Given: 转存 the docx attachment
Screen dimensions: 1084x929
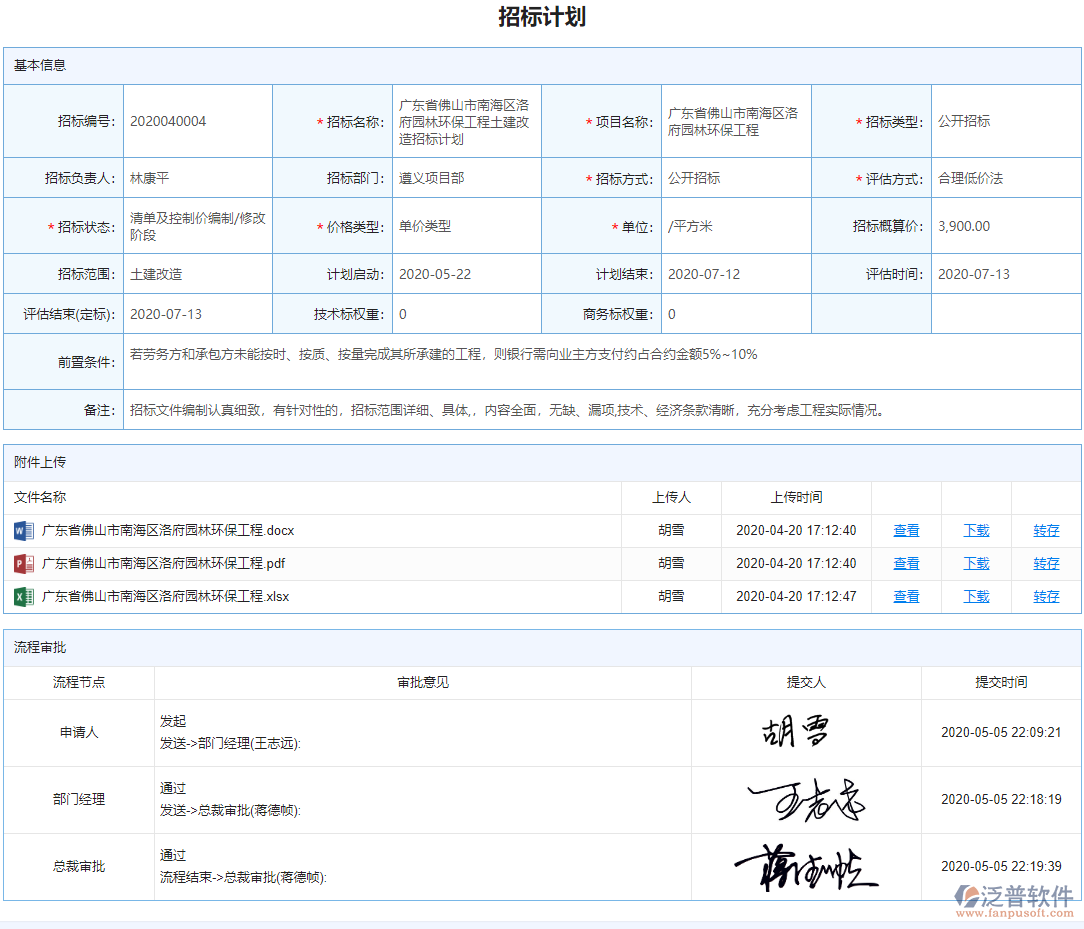Looking at the screenshot, I should pyautogui.click(x=1045, y=530).
